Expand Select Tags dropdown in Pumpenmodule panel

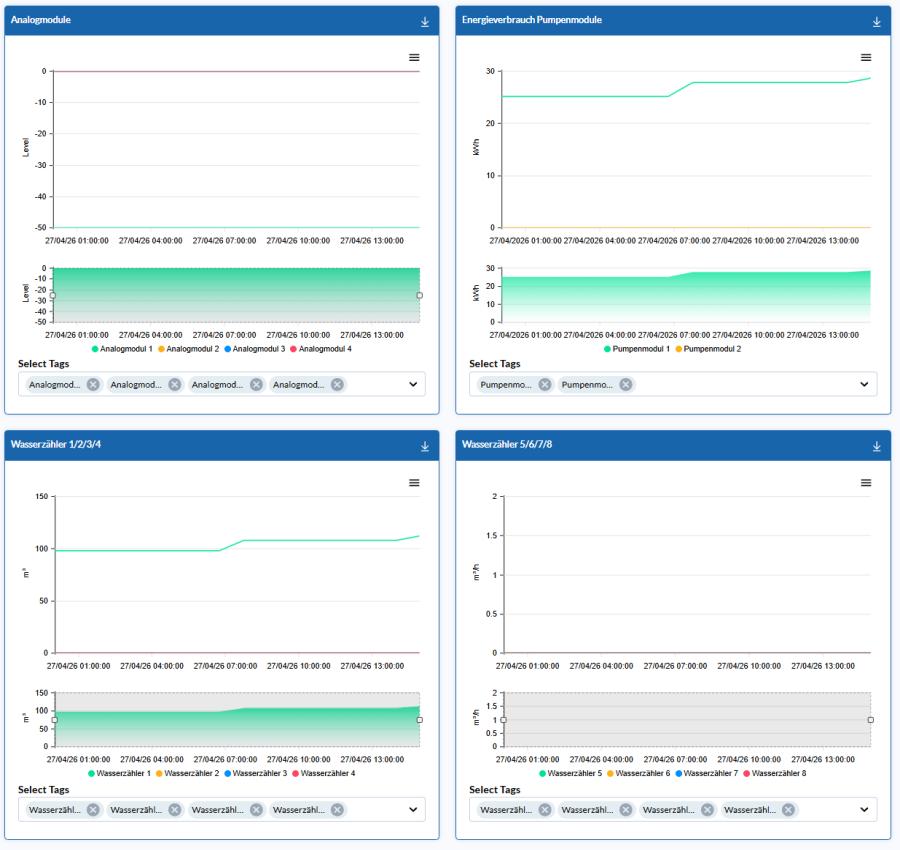coord(865,384)
